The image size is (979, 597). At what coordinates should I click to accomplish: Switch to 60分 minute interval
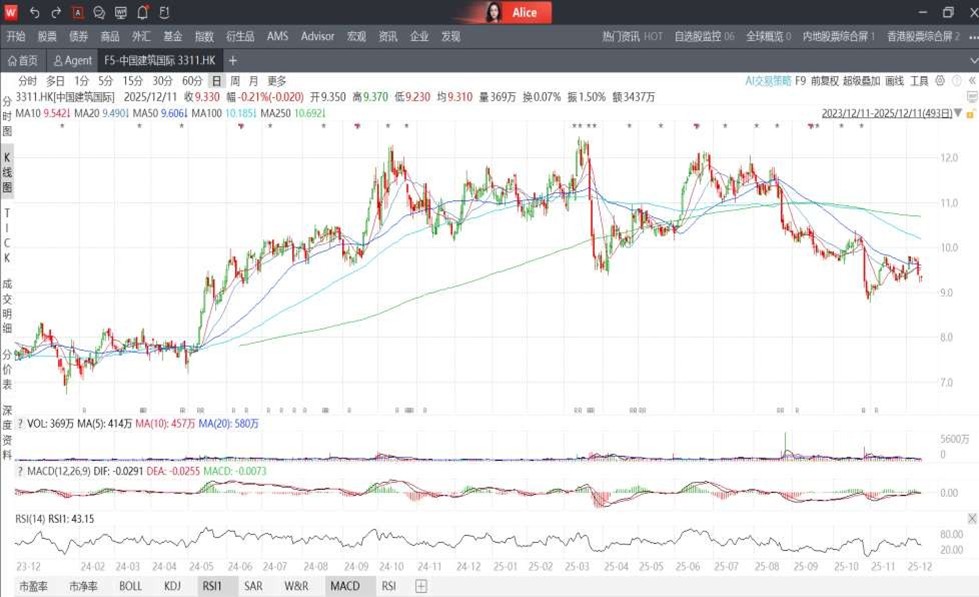click(x=192, y=81)
